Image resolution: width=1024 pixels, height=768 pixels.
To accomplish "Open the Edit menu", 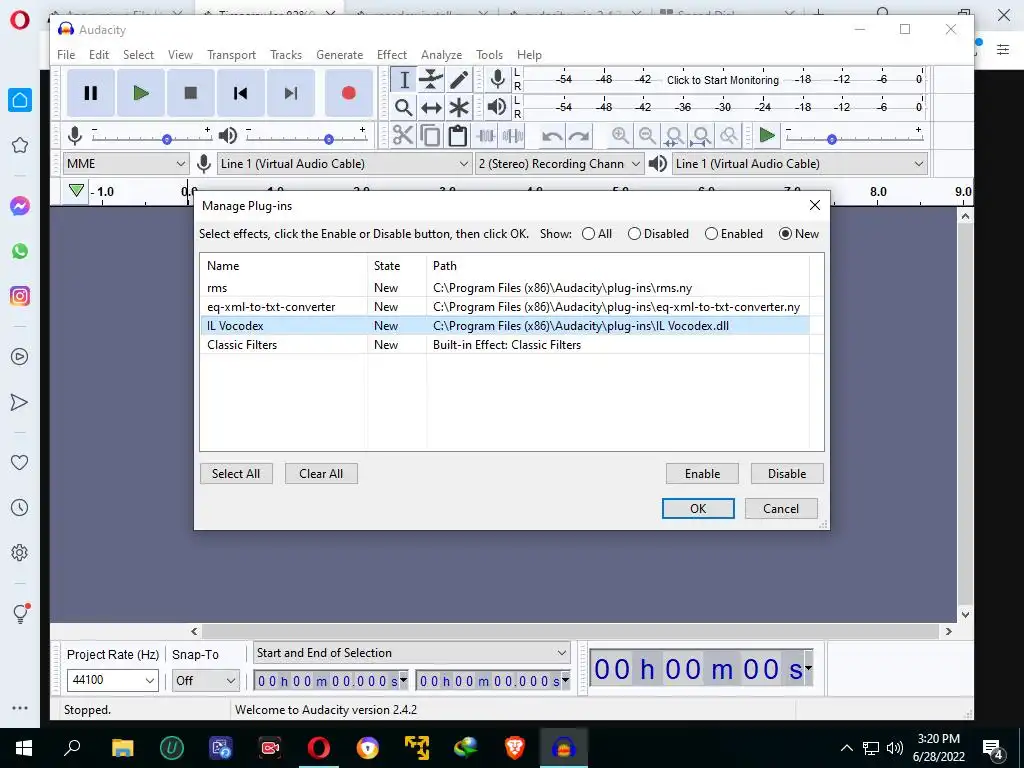I will tap(99, 55).
